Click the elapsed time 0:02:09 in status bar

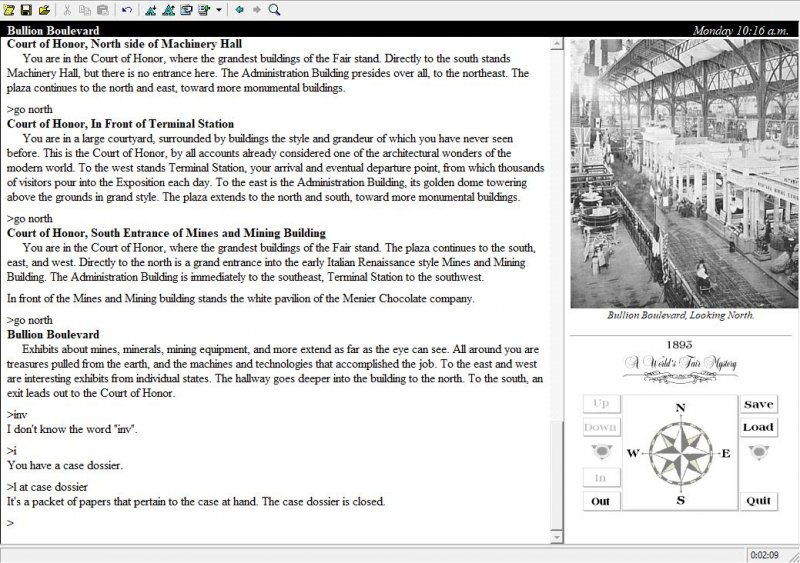[x=764, y=555]
